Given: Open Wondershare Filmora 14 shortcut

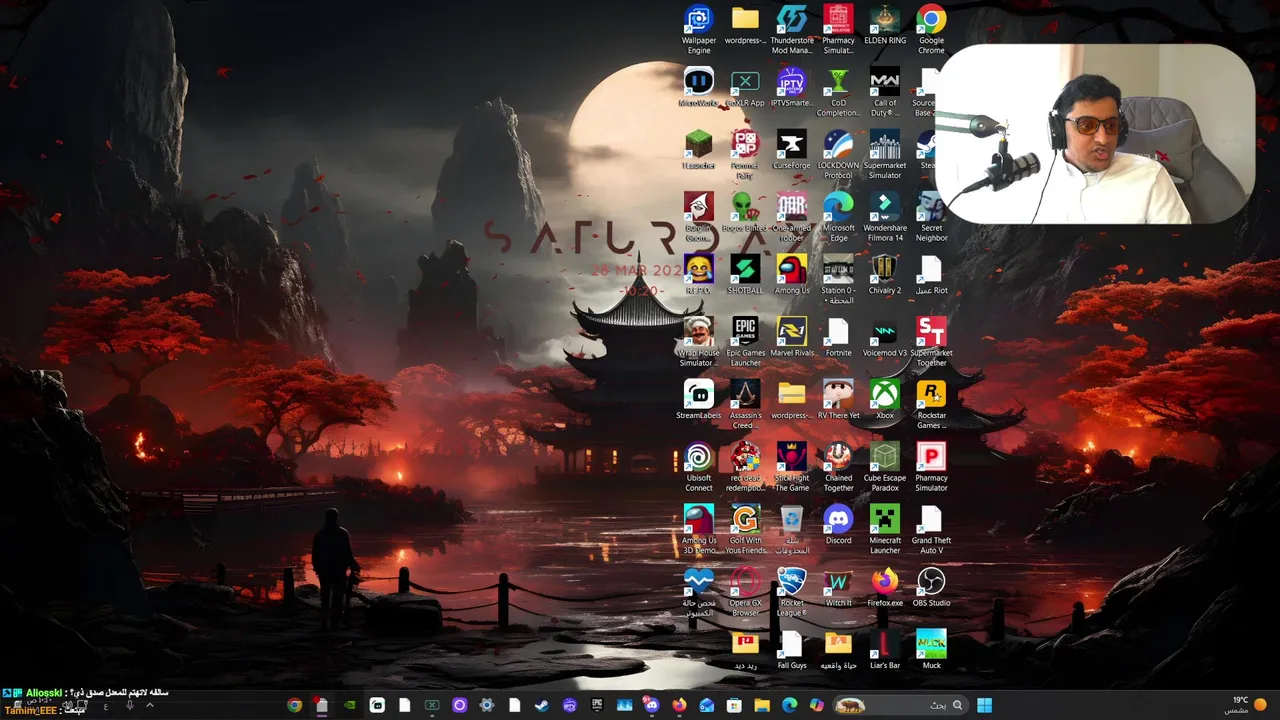Looking at the screenshot, I should [x=884, y=217].
